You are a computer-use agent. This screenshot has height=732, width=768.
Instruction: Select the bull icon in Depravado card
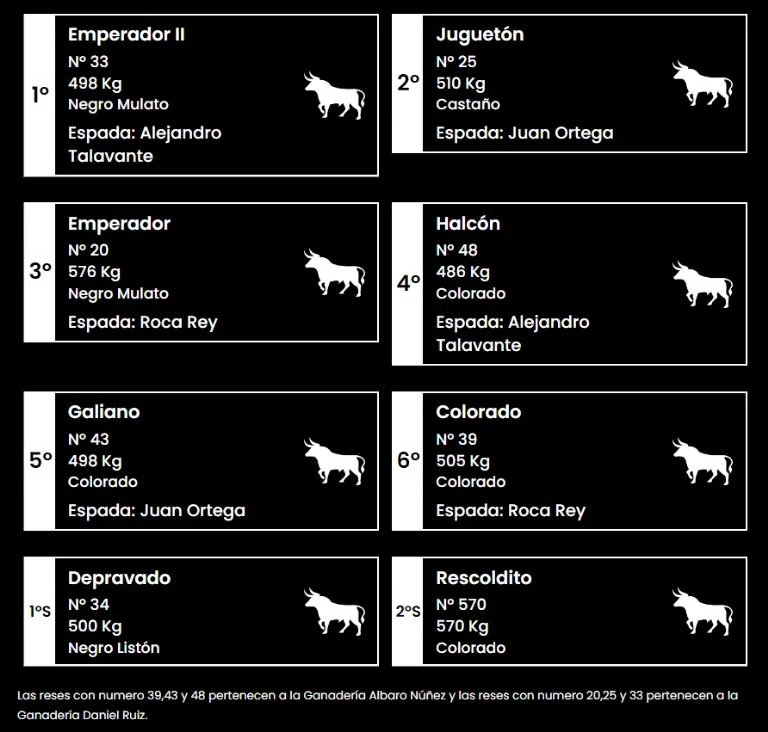(334, 611)
